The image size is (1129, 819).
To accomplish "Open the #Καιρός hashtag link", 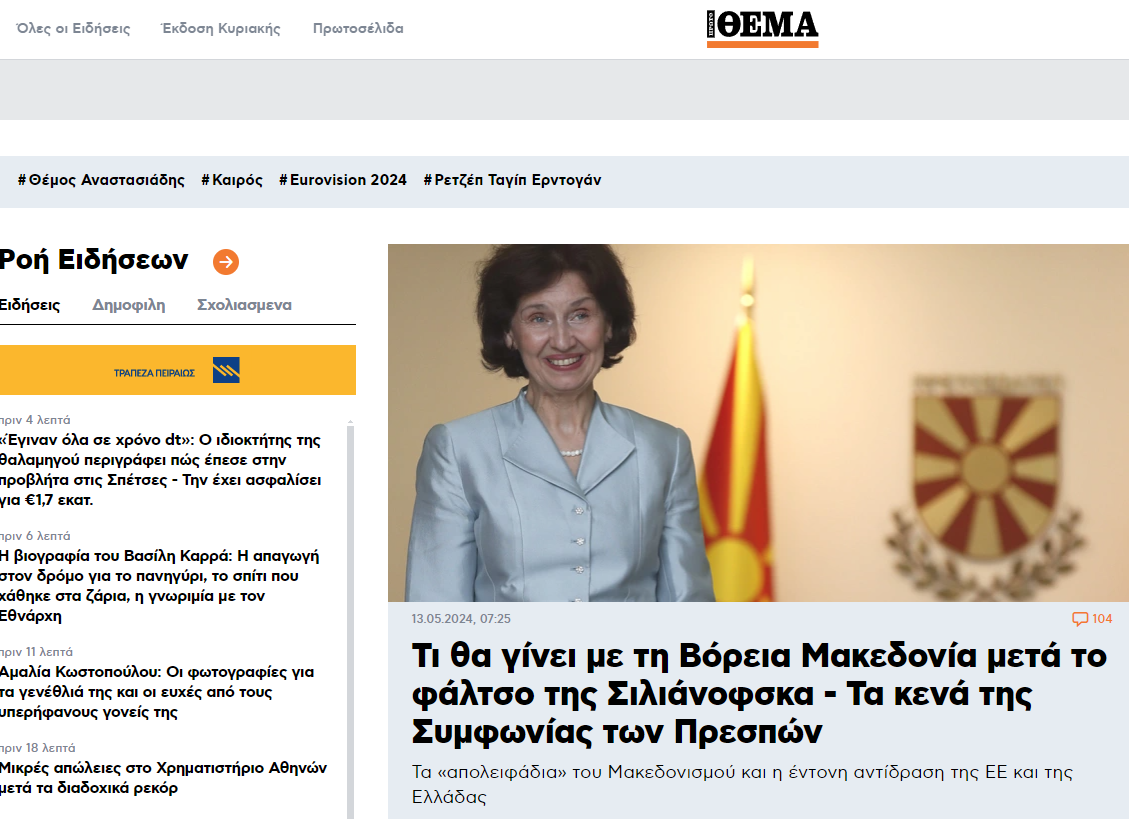I will coord(232,180).
